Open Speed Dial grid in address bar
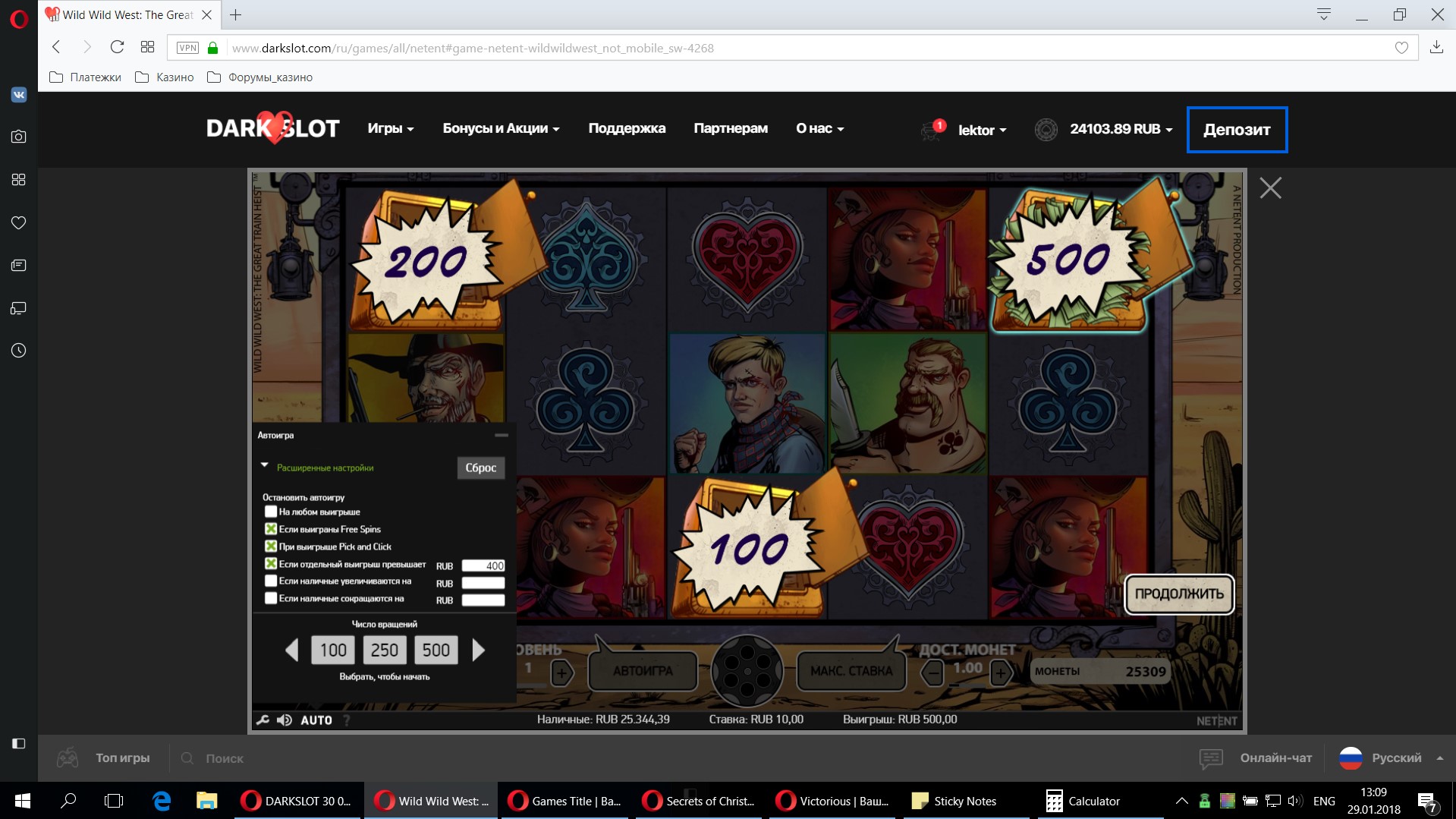 point(147,47)
